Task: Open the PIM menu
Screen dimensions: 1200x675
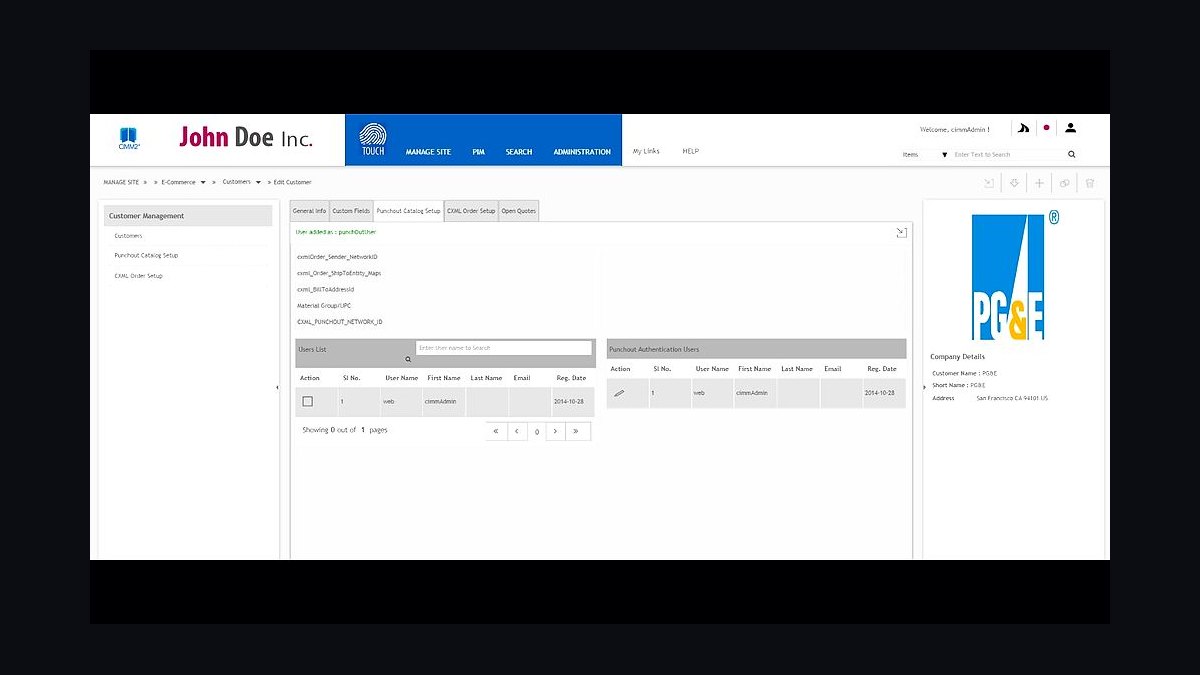Action: (x=479, y=152)
